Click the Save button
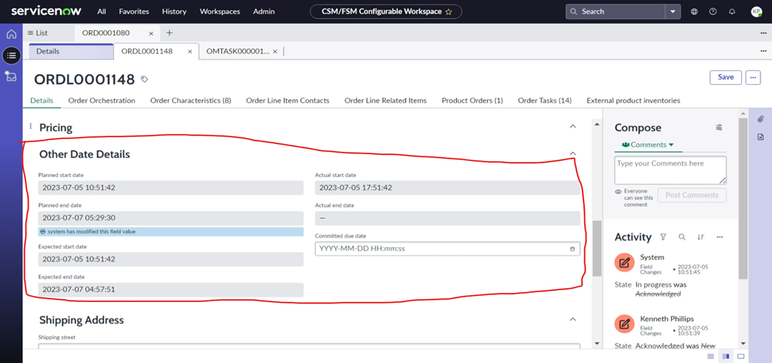 tap(726, 77)
